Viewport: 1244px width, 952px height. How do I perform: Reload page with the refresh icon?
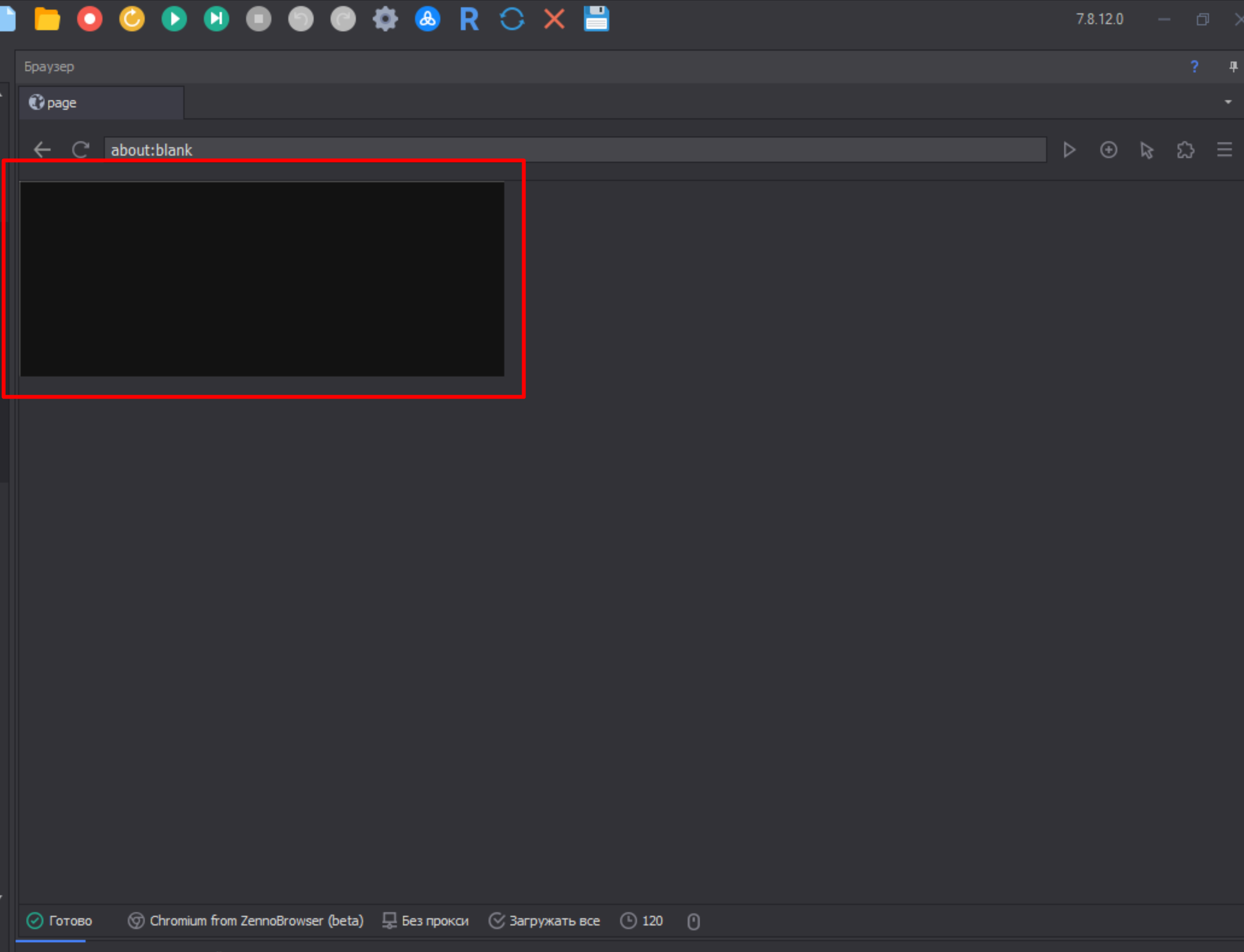[81, 150]
